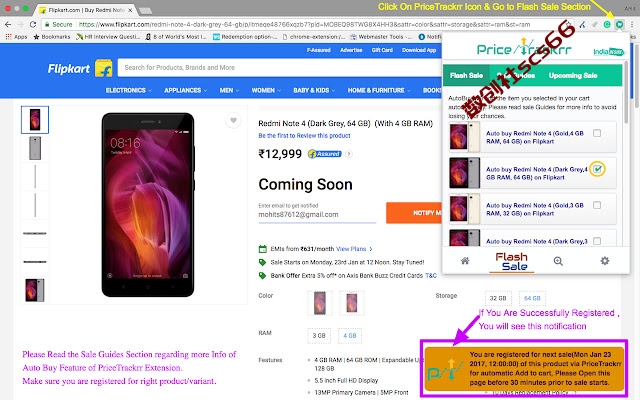
Task: Select second color variant swatch
Action: click(x=351, y=303)
